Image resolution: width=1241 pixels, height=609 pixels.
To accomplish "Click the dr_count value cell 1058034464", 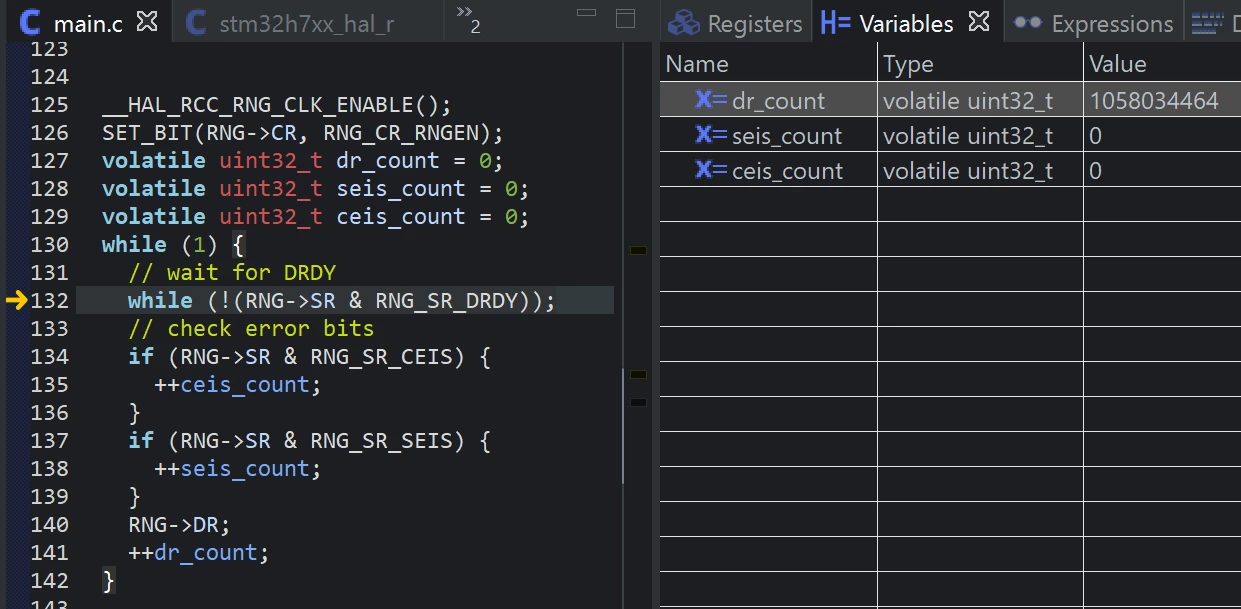I will point(1154,100).
